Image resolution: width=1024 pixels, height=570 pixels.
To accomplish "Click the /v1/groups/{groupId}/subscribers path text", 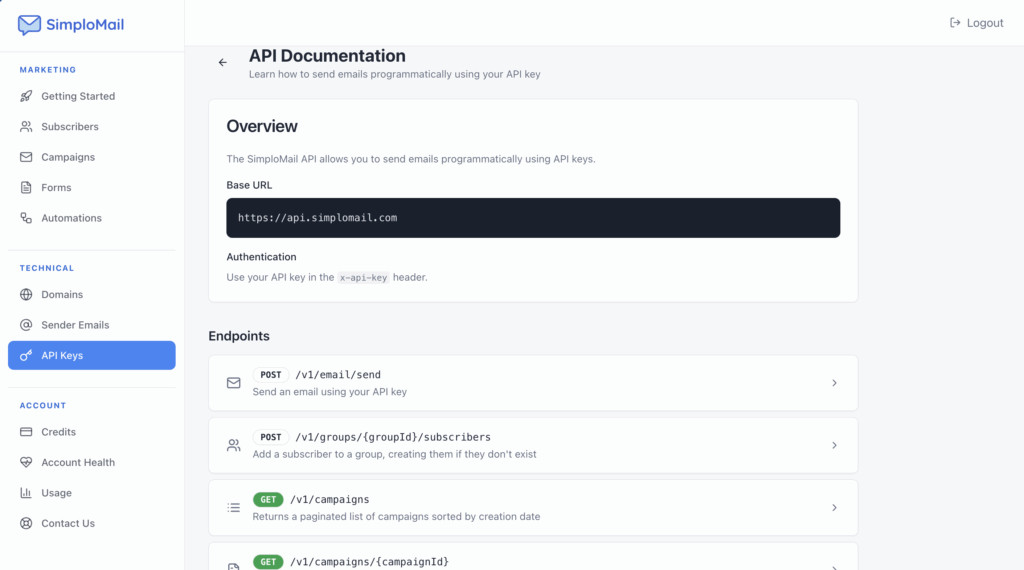I will pyautogui.click(x=392, y=437).
